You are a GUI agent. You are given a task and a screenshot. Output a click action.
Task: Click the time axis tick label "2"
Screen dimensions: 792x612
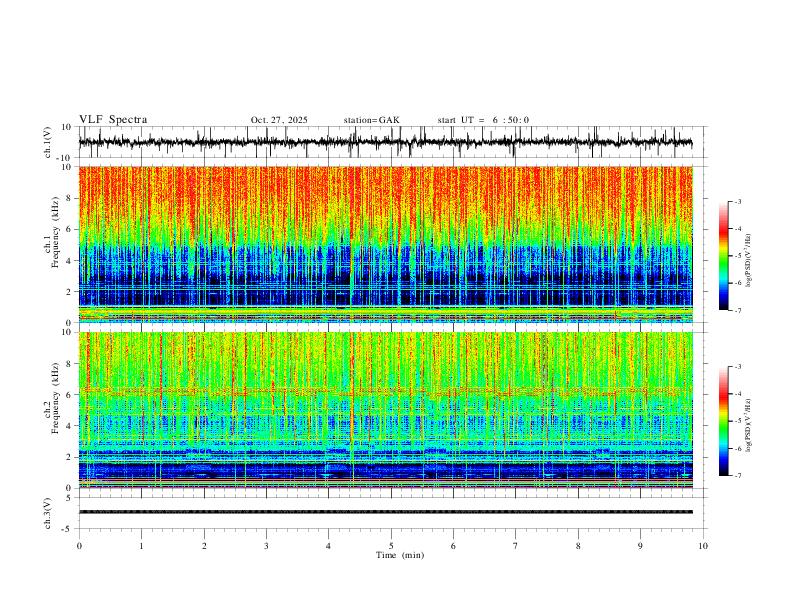click(x=204, y=546)
